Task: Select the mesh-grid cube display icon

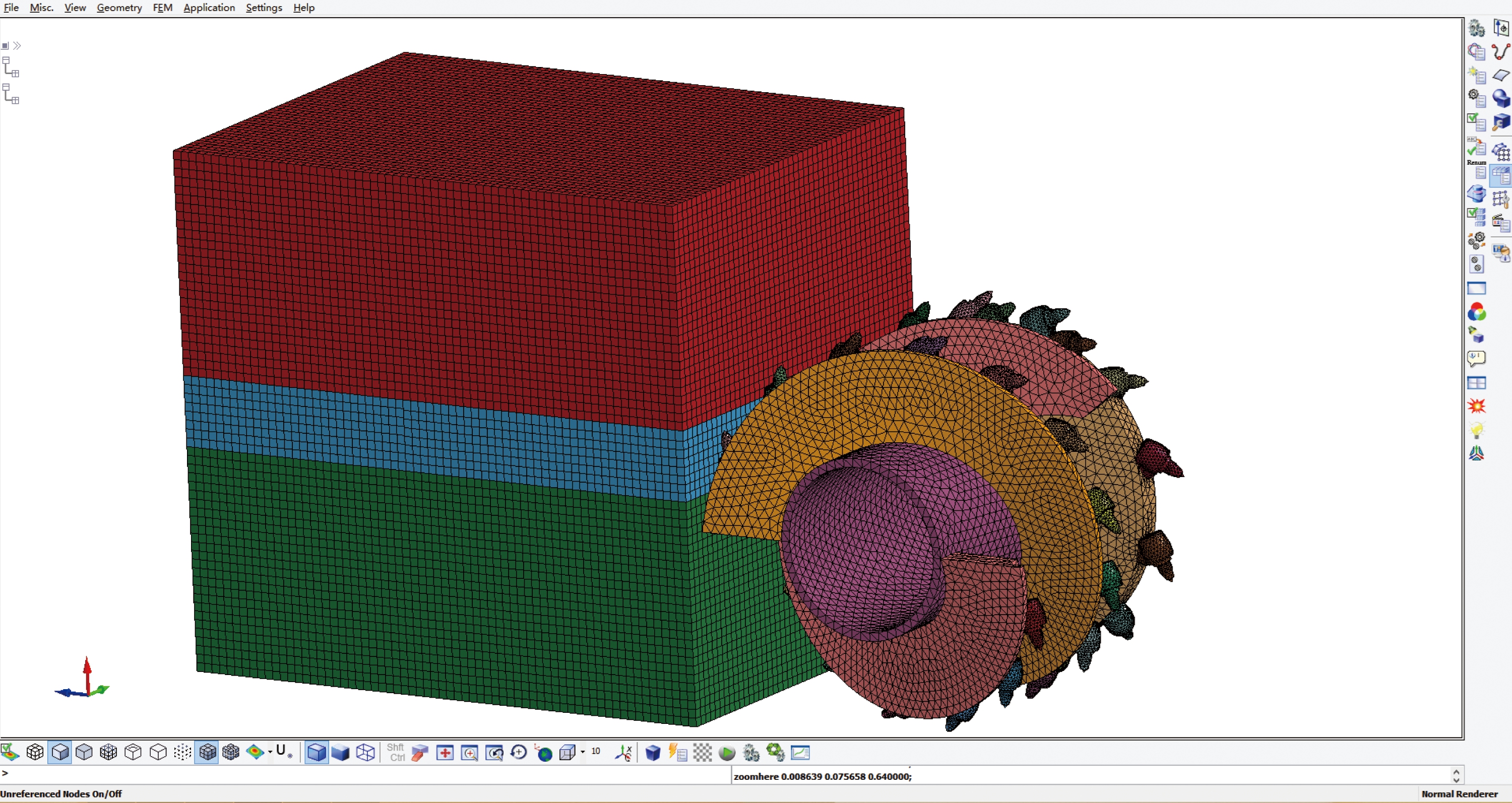Action: tap(35, 752)
